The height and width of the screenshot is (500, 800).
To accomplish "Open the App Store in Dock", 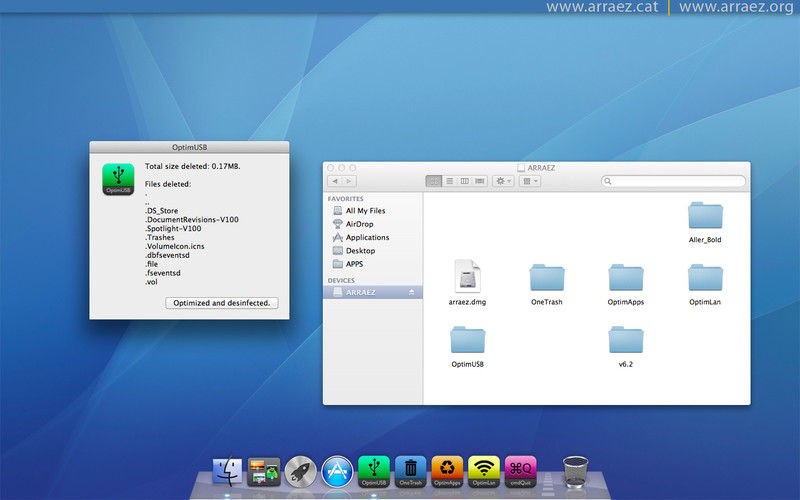I will 337,471.
